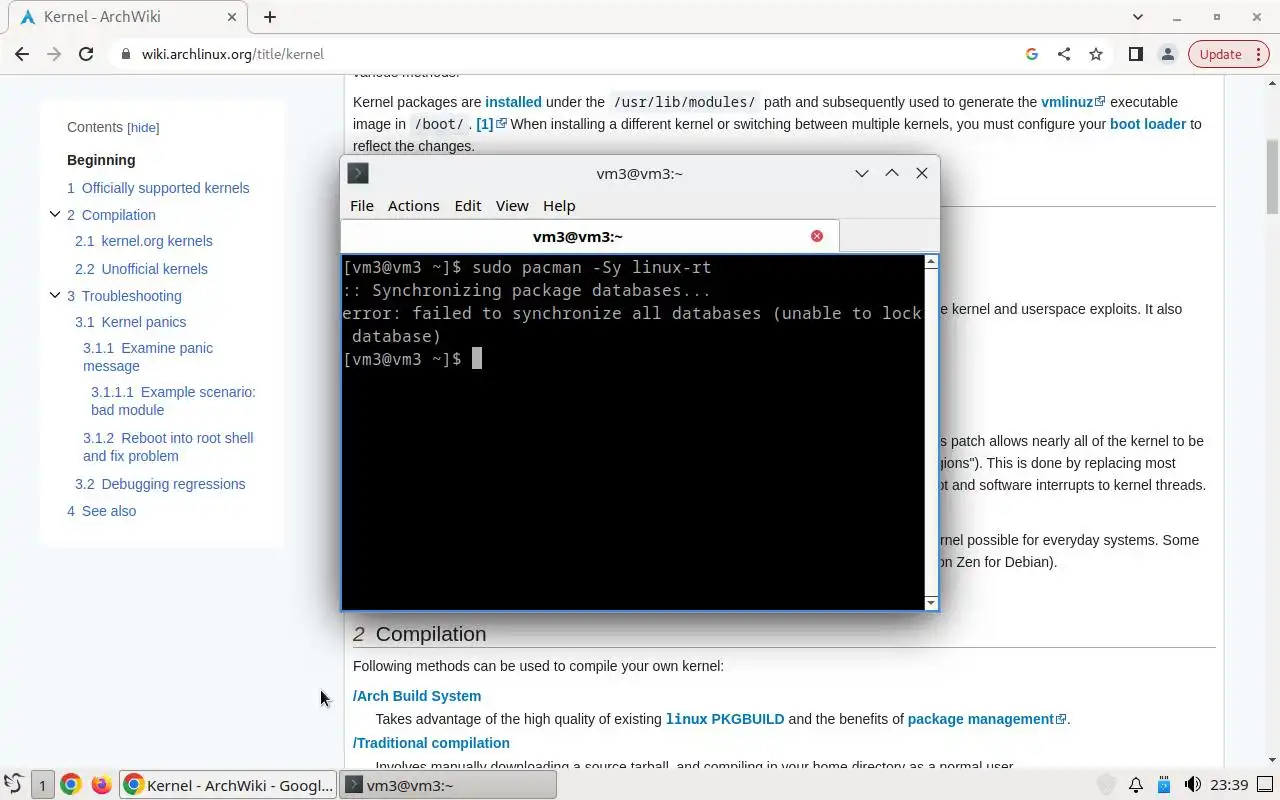Open the terminal Help menu

point(559,205)
